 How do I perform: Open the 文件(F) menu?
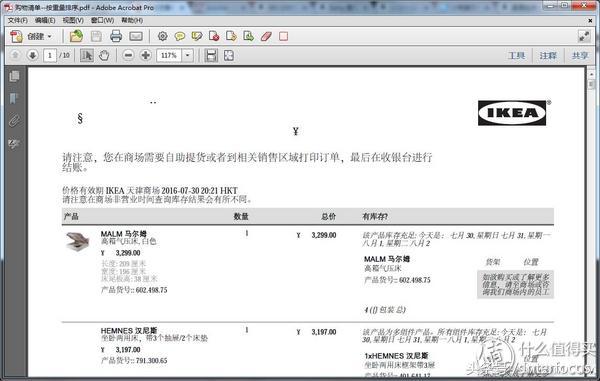(x=18, y=20)
